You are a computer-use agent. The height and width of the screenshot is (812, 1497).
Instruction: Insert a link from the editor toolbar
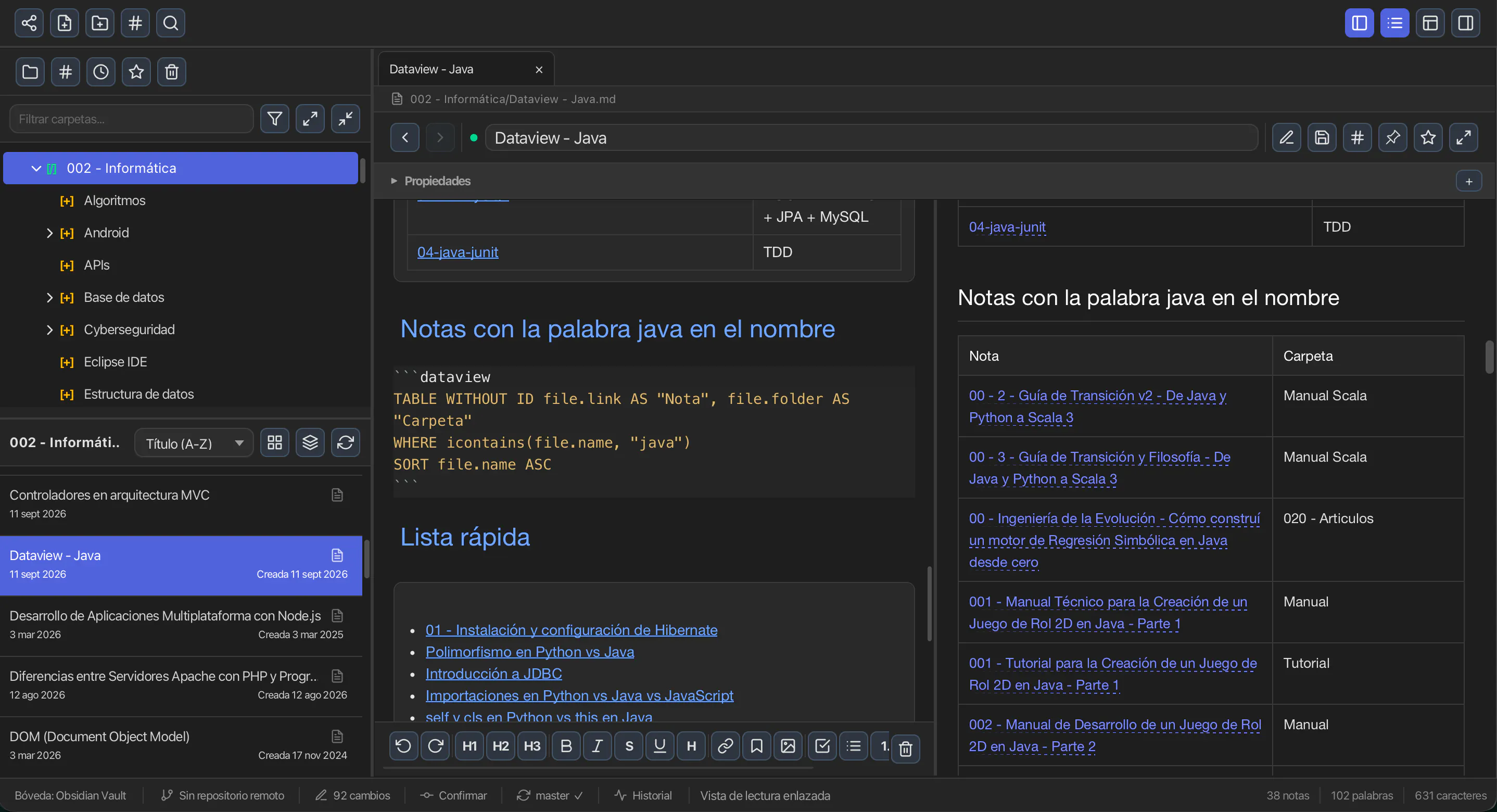(x=725, y=746)
